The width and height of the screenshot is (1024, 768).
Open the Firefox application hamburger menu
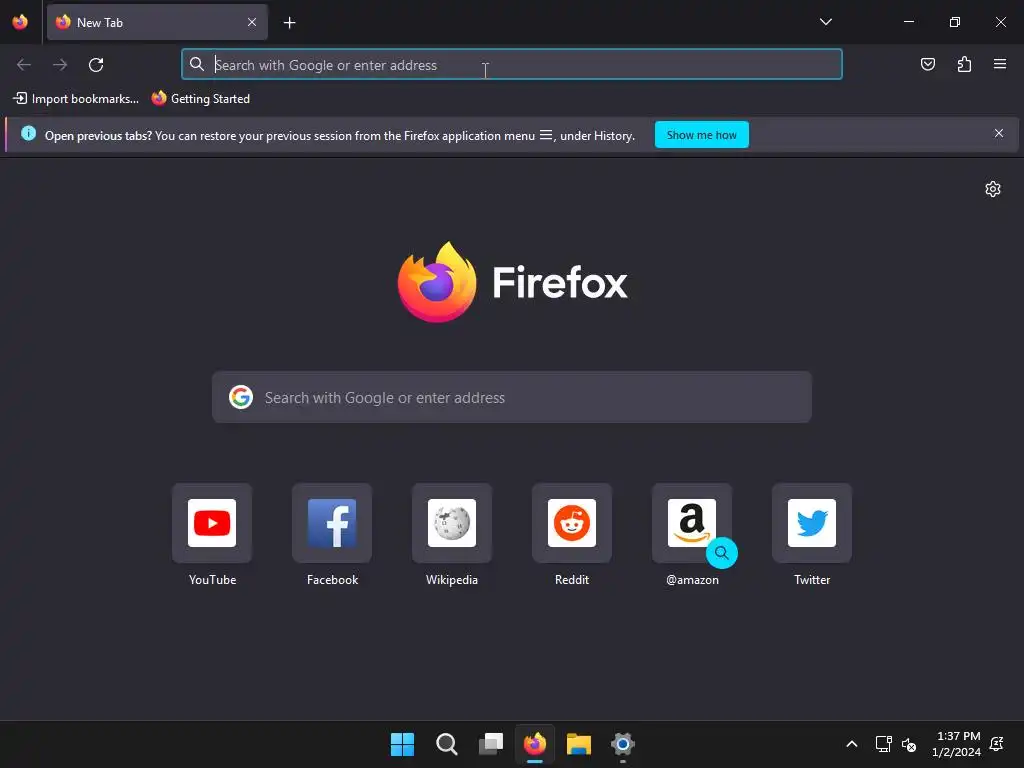tap(999, 64)
